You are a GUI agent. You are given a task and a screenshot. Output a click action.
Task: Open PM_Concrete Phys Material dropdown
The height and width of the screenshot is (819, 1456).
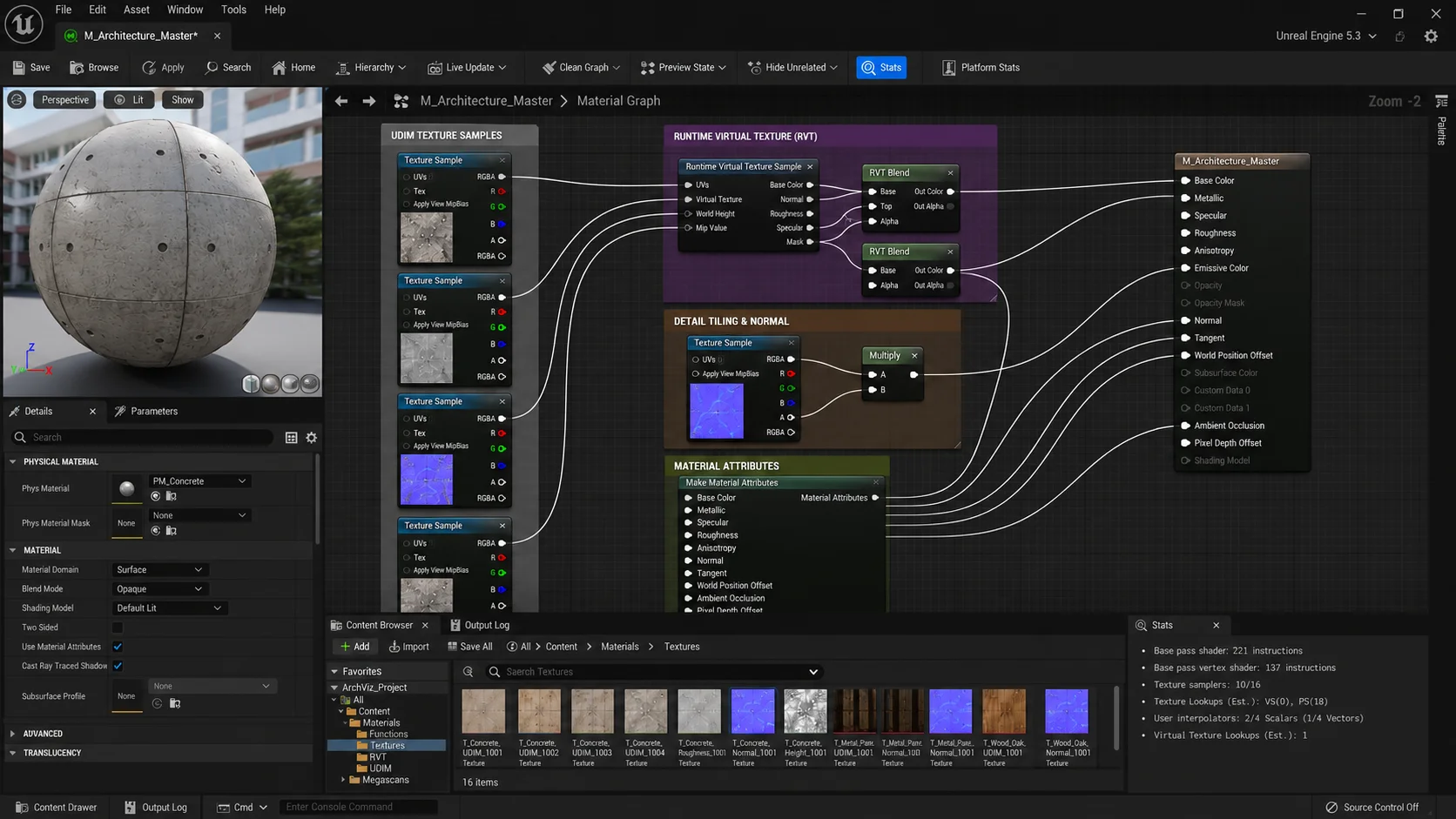coord(199,480)
